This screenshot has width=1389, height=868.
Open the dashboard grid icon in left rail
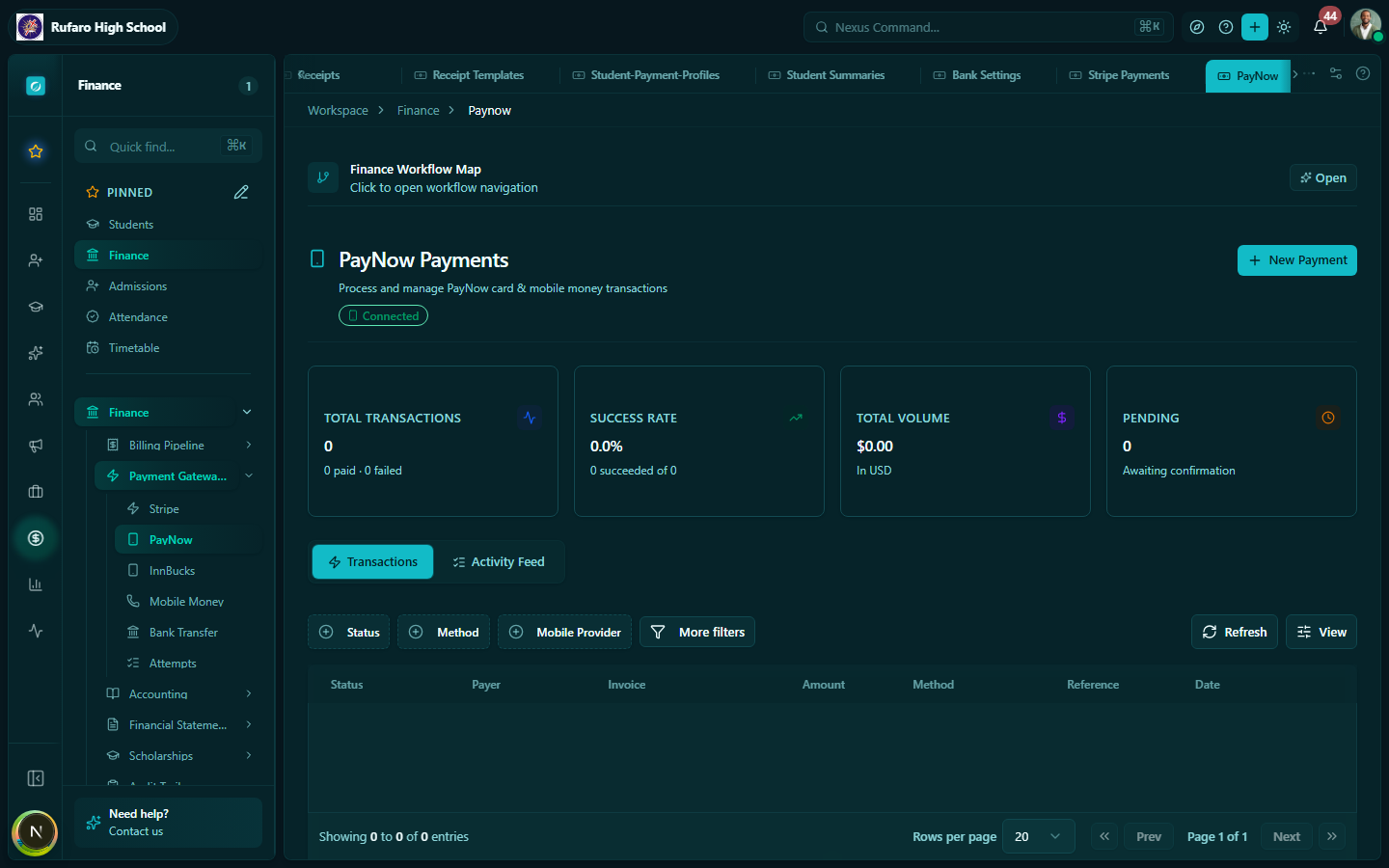tap(36, 214)
